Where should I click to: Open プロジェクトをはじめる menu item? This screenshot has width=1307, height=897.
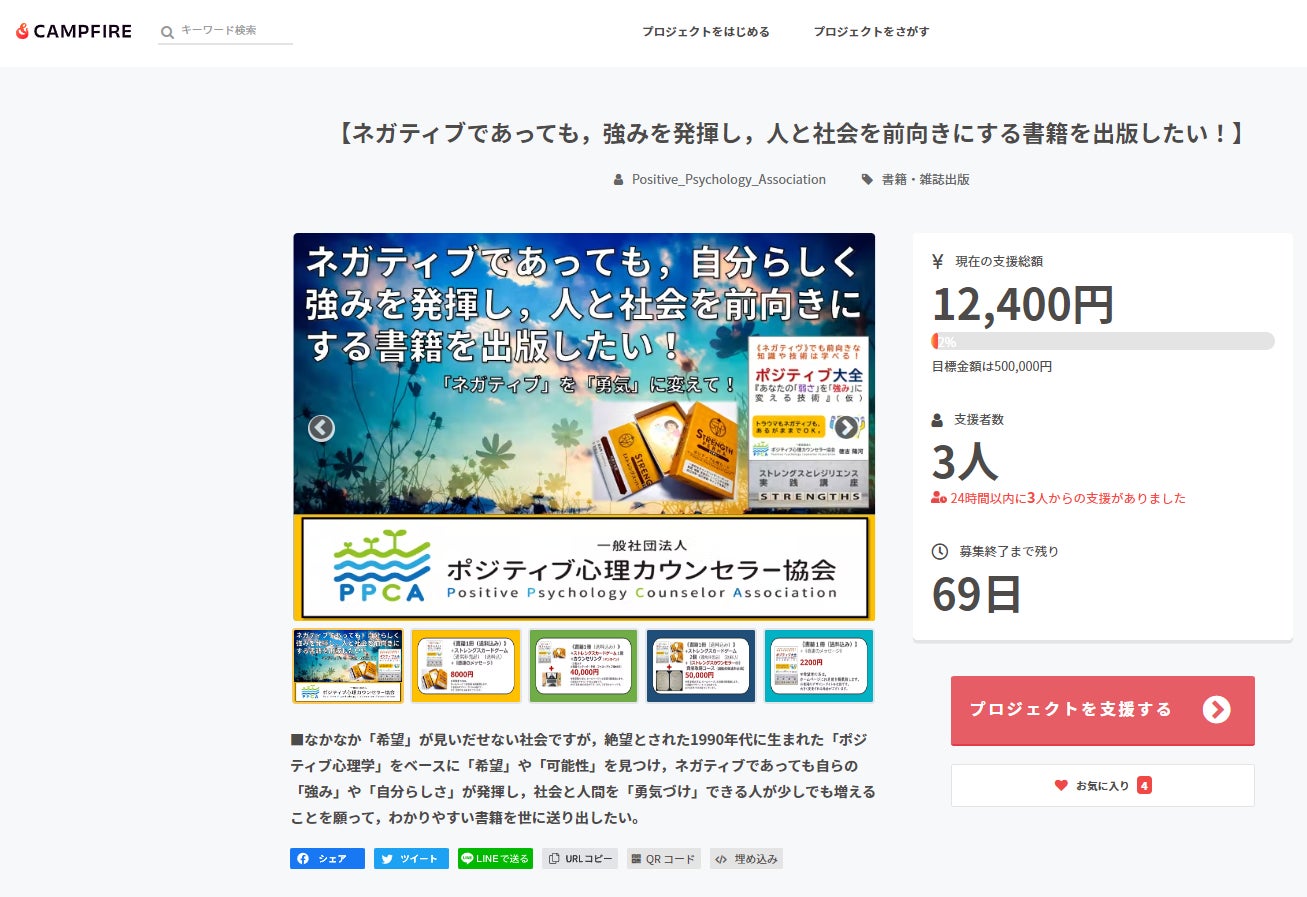click(x=705, y=32)
